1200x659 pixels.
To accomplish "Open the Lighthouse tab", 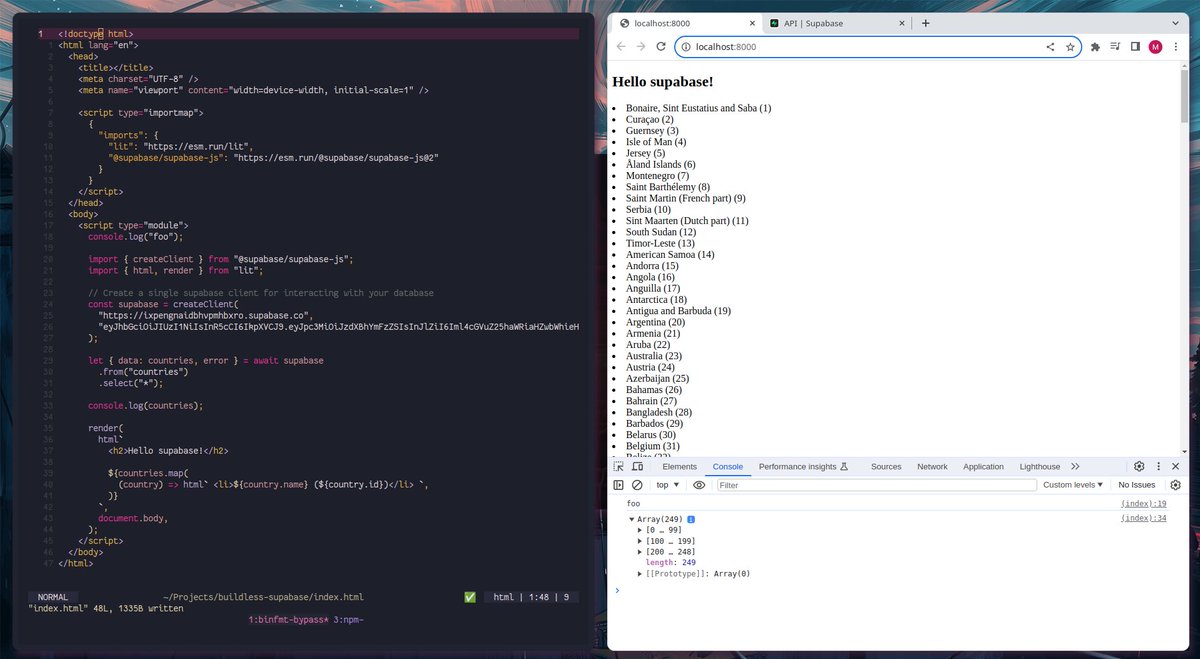I will [x=1040, y=467].
